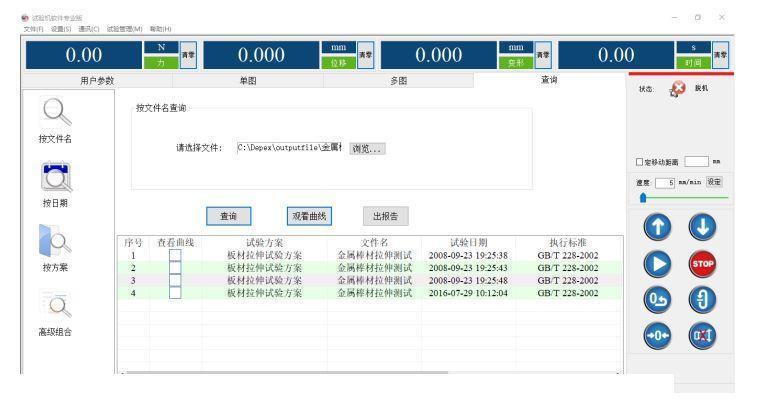Click the 浏览... browse button

tap(367, 149)
